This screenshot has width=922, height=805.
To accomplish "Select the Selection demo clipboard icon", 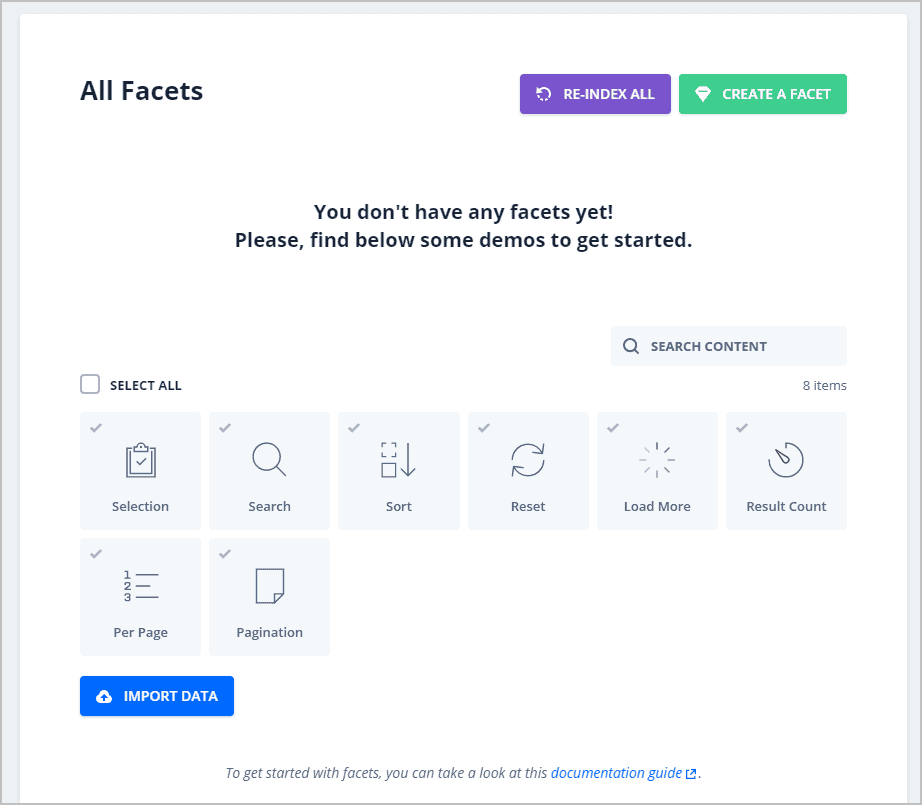I will [140, 460].
